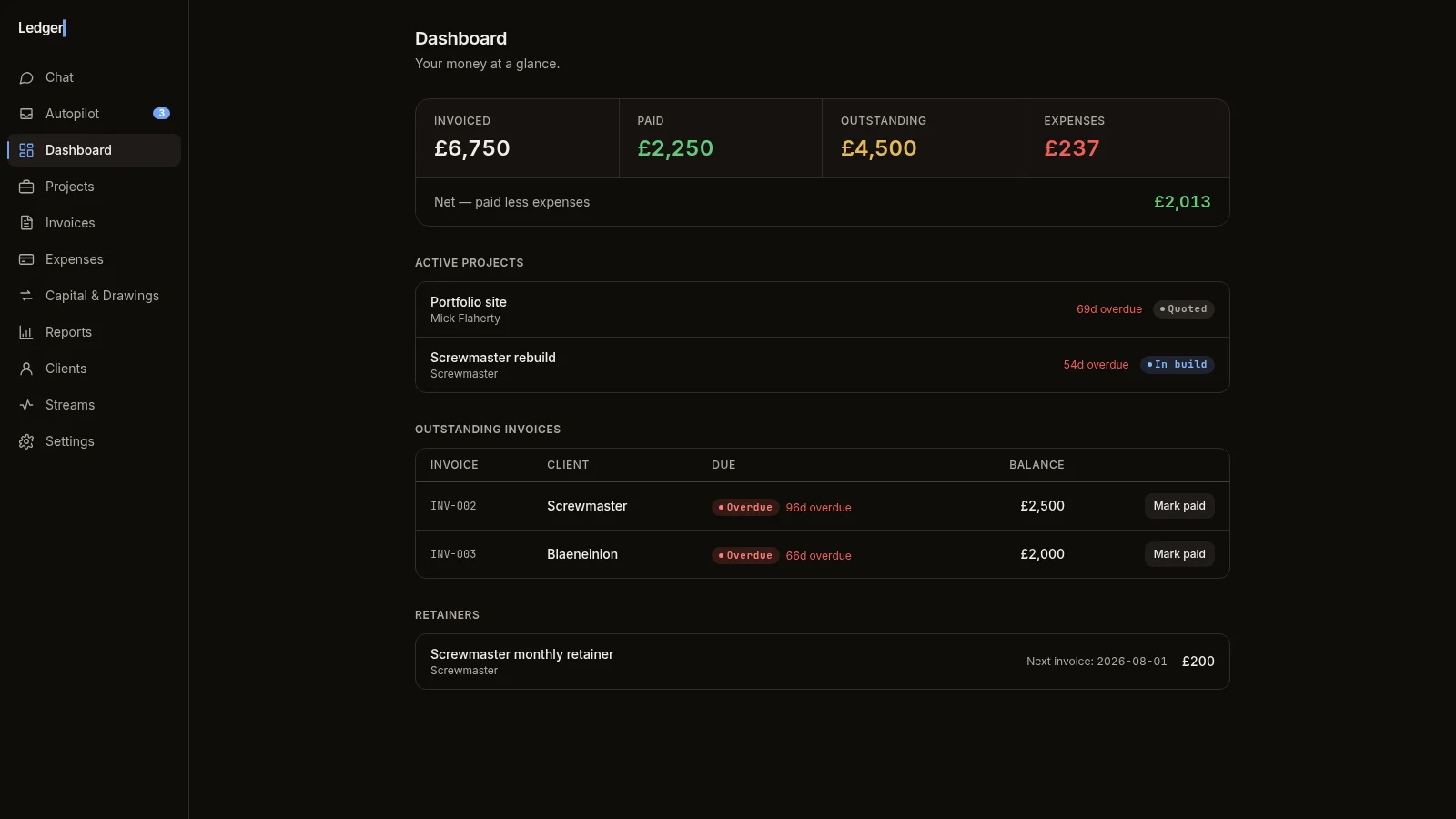Click the Invoices document icon

click(x=26, y=223)
